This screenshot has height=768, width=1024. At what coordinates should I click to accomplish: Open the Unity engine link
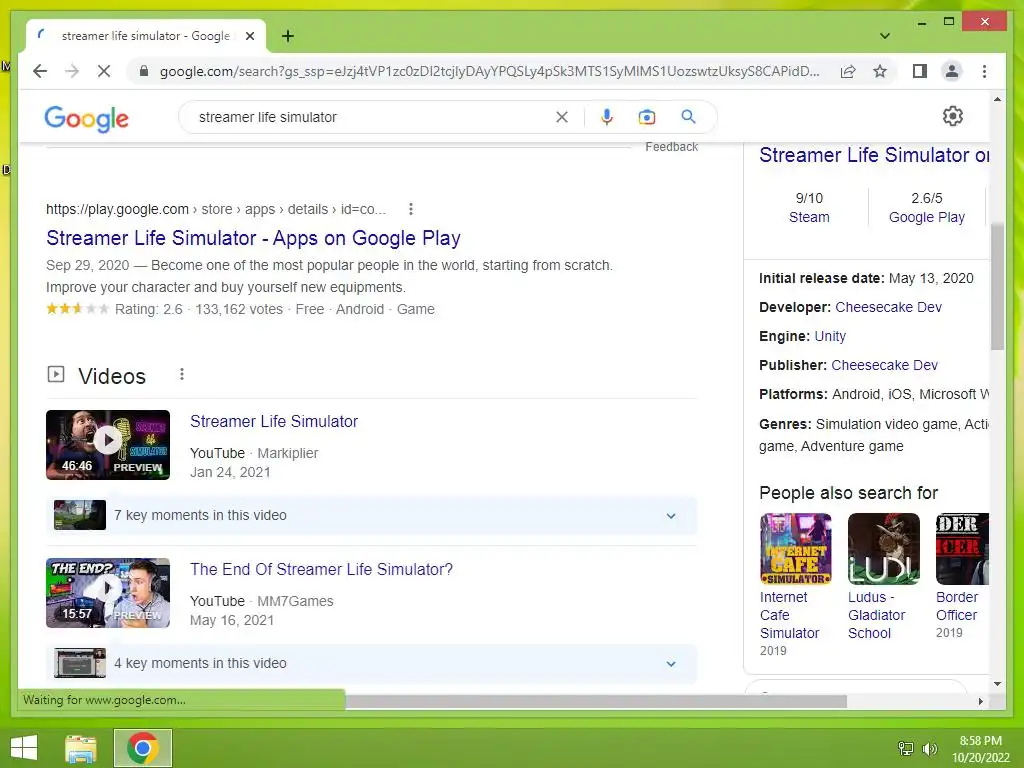pos(830,336)
